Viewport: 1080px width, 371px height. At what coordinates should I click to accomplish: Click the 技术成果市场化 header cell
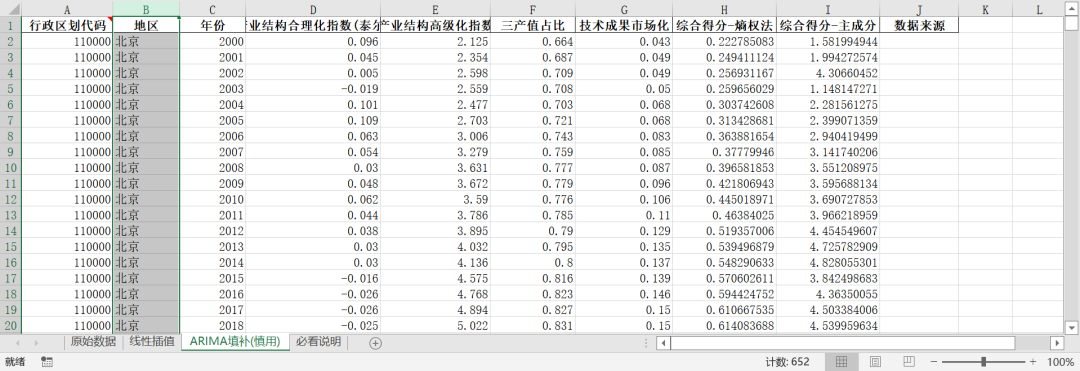pos(624,25)
